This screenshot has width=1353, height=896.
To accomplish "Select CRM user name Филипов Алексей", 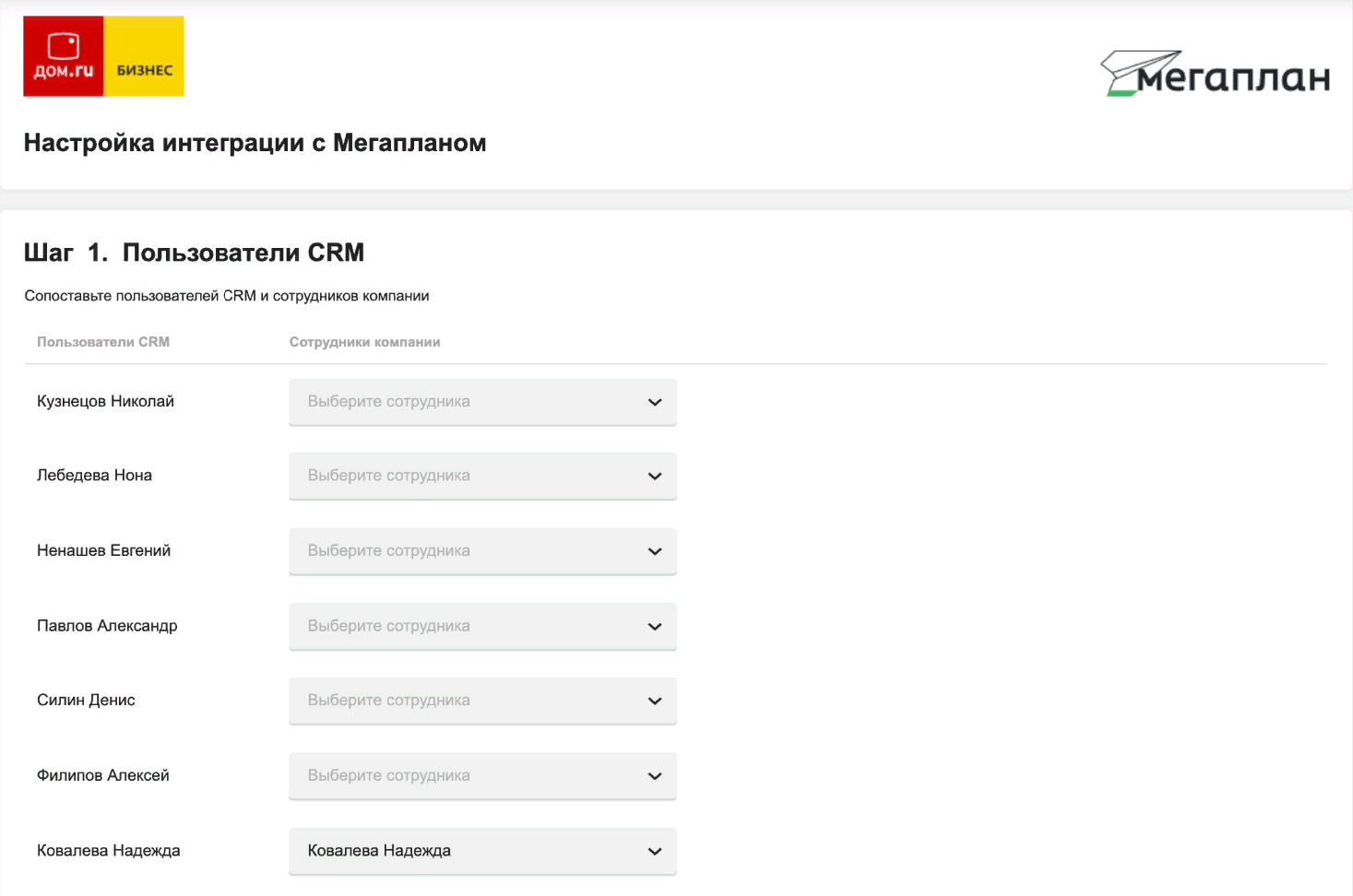I will click(x=103, y=776).
